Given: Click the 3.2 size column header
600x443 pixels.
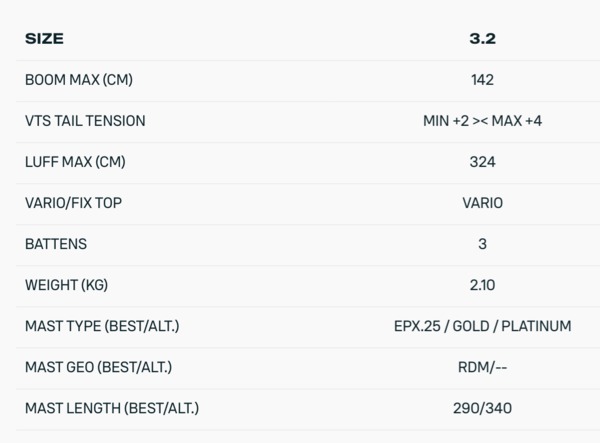Looking at the screenshot, I should 482,39.
